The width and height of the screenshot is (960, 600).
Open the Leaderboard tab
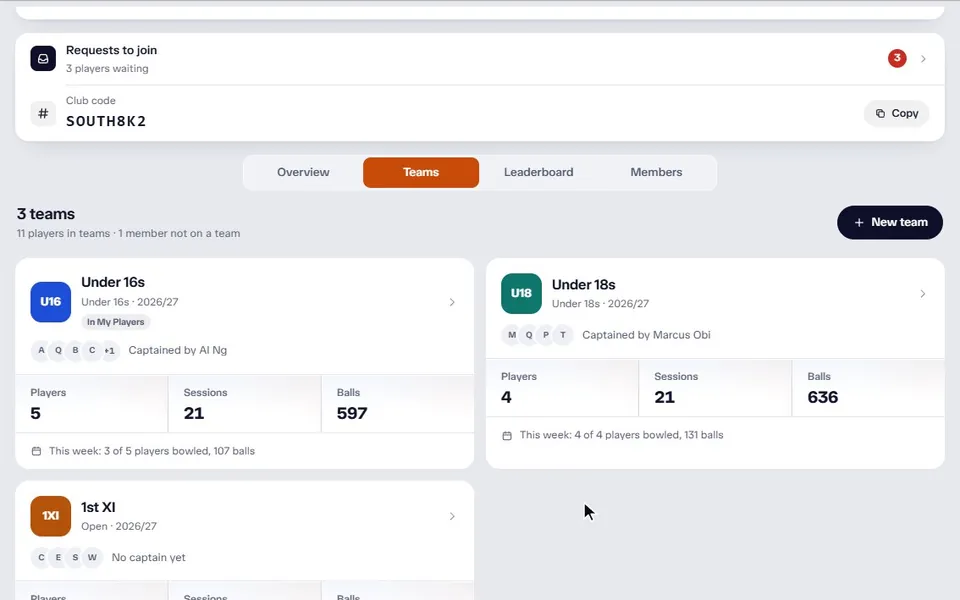coord(539,173)
